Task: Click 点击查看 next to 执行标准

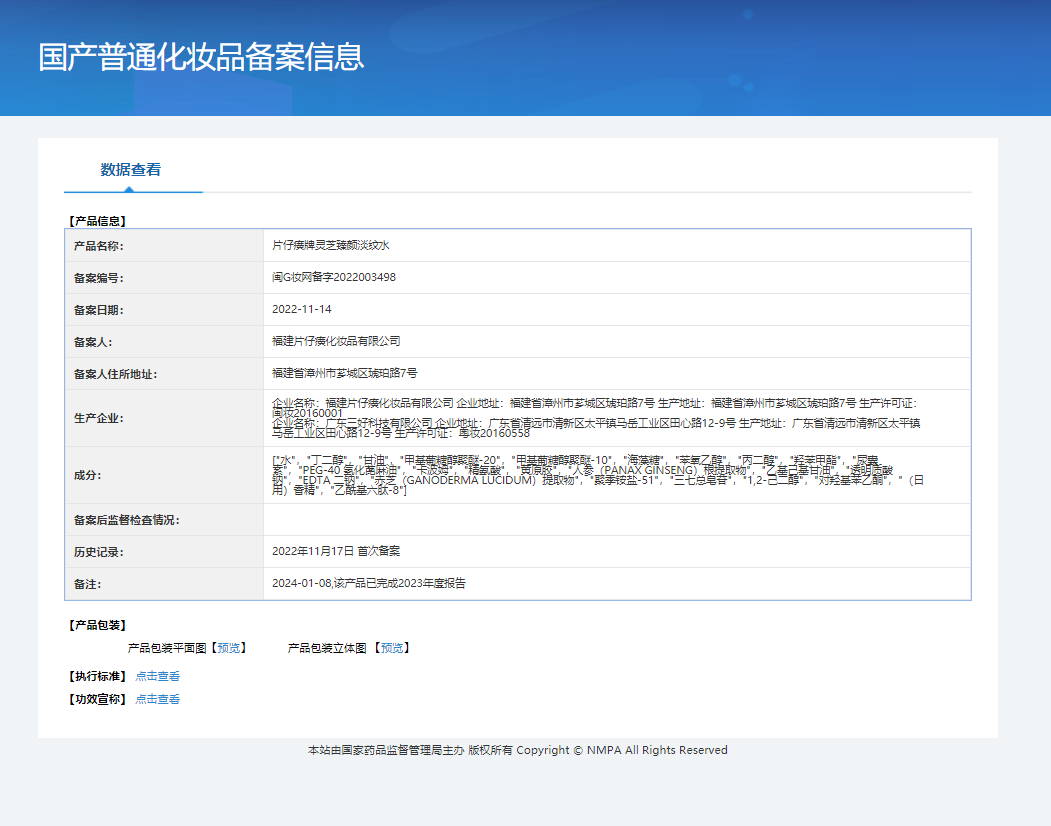Action: click(158, 677)
